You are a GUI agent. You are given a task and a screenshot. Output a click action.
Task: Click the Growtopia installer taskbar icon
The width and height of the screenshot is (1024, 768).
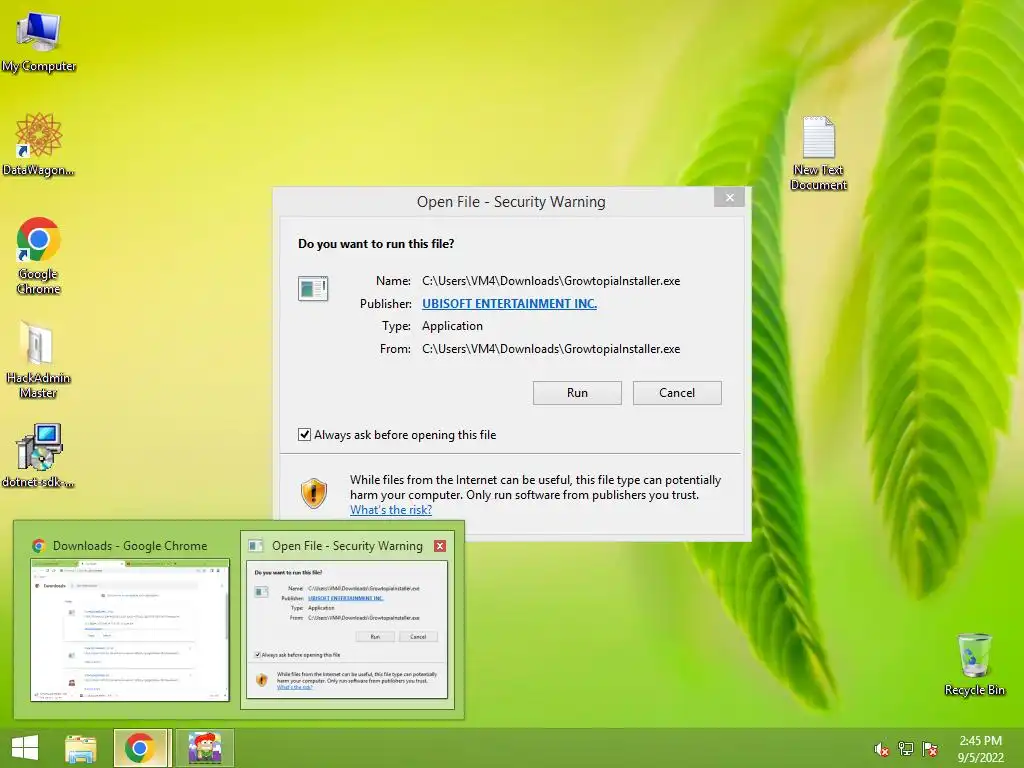pos(205,748)
